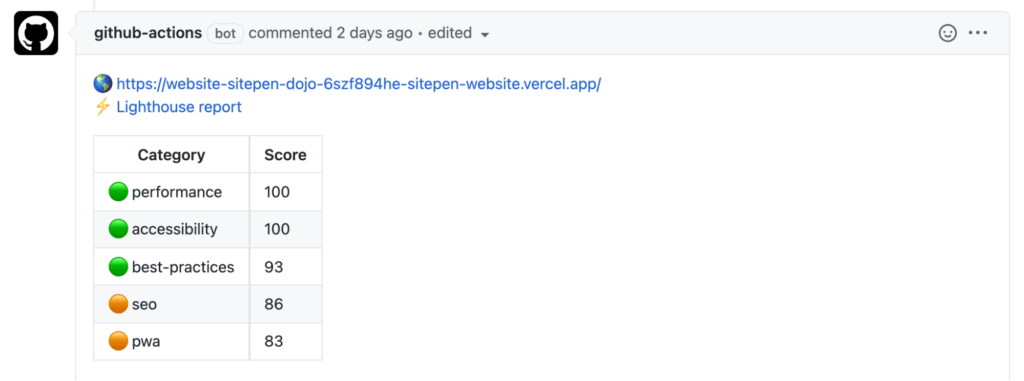Click the lightning bolt emoji icon
The image size is (1024, 381).
(103, 107)
